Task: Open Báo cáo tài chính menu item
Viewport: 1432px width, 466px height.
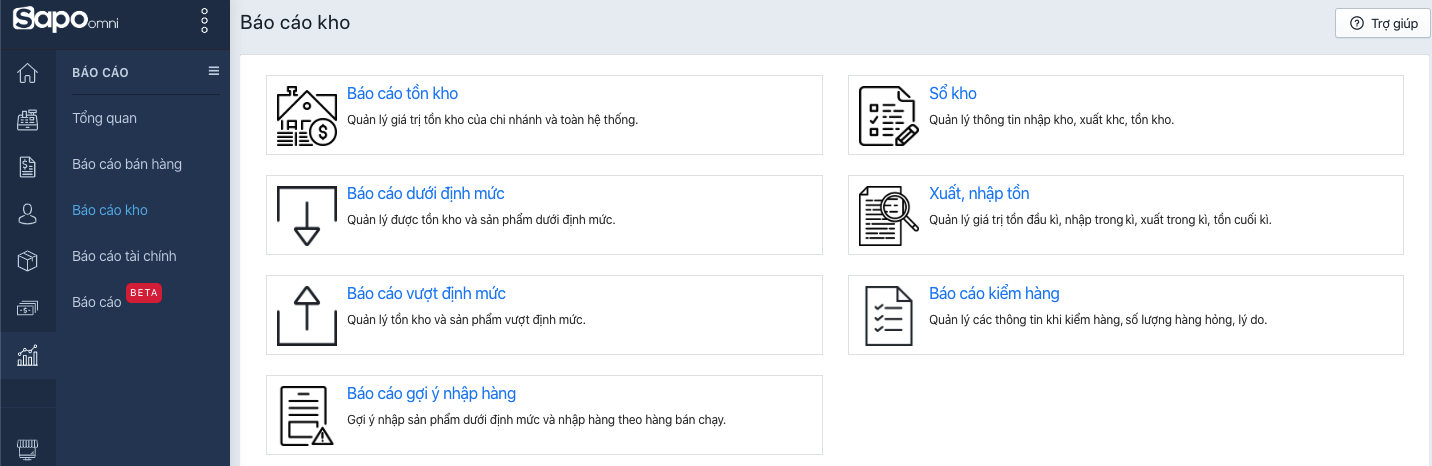Action: tap(124, 256)
